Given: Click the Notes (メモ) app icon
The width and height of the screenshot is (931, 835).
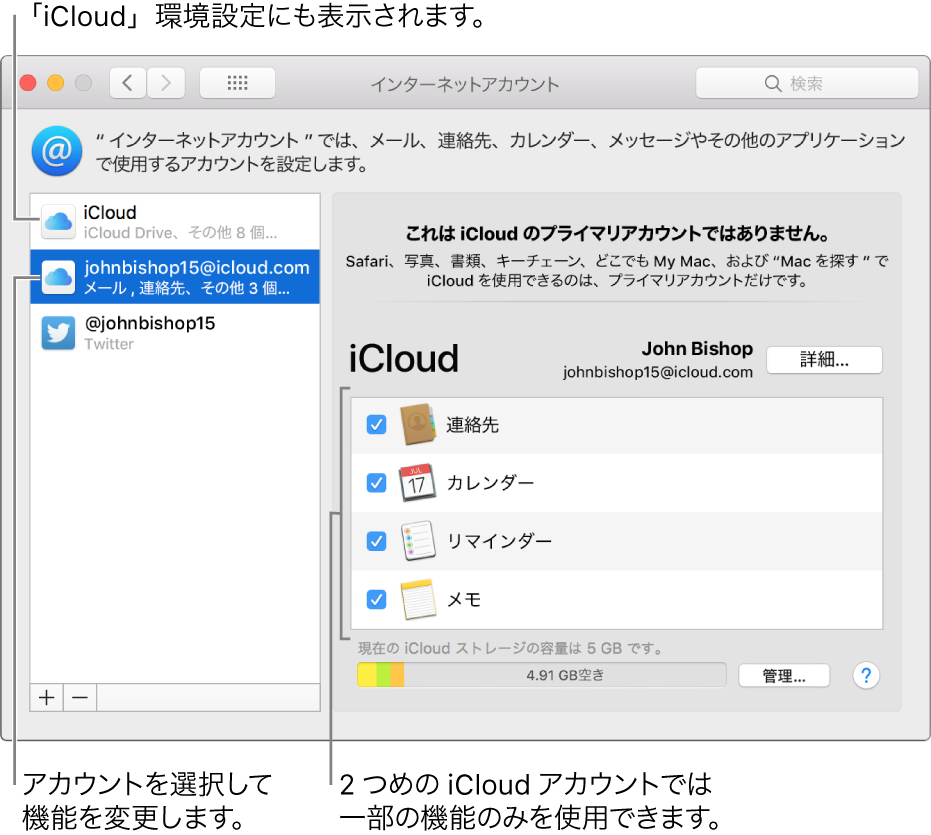Looking at the screenshot, I should 418,599.
